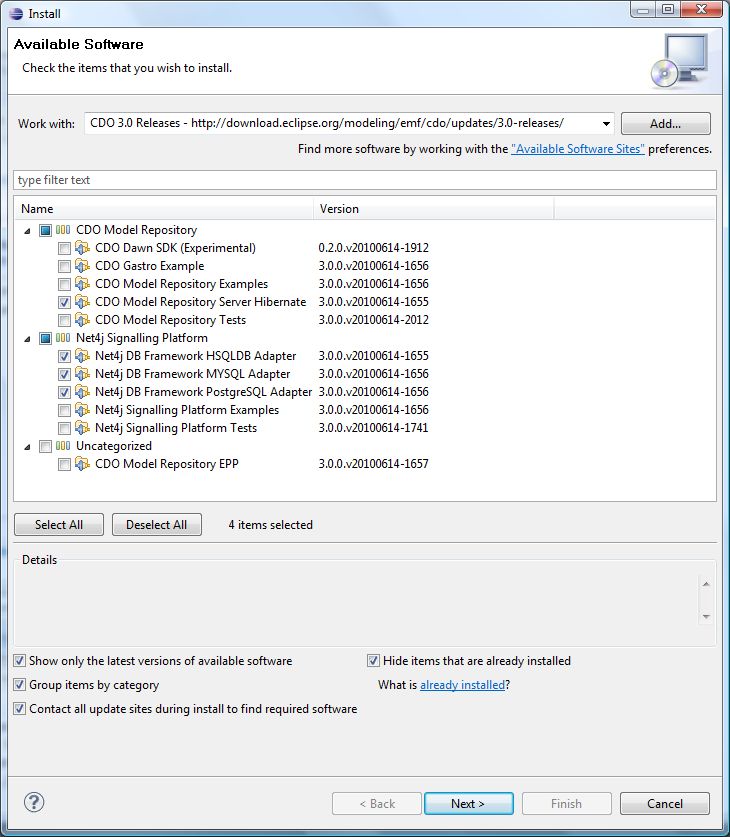Click the MYSQL Adapter feature icon
Image resolution: width=730 pixels, height=837 pixels.
(x=82, y=374)
